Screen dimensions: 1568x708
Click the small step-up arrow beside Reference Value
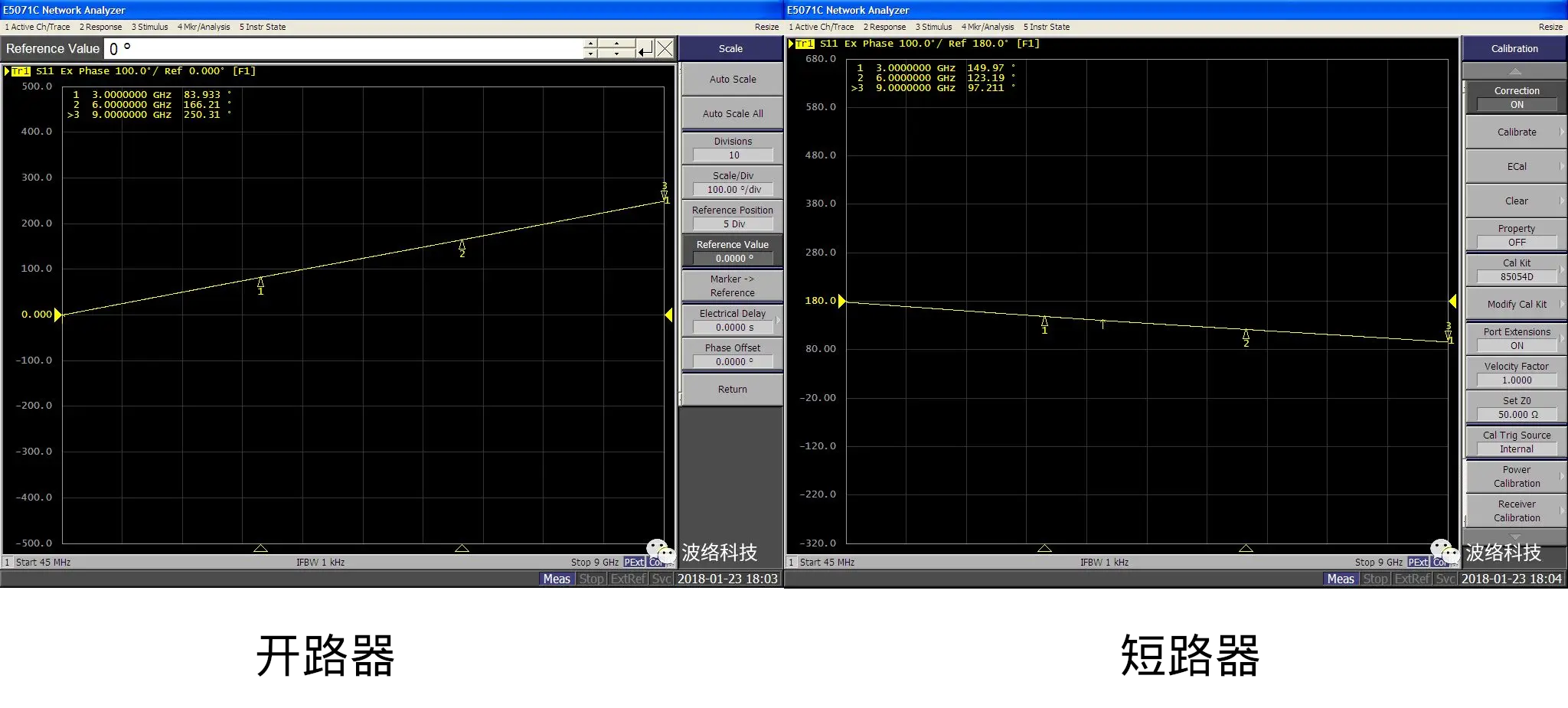click(590, 44)
